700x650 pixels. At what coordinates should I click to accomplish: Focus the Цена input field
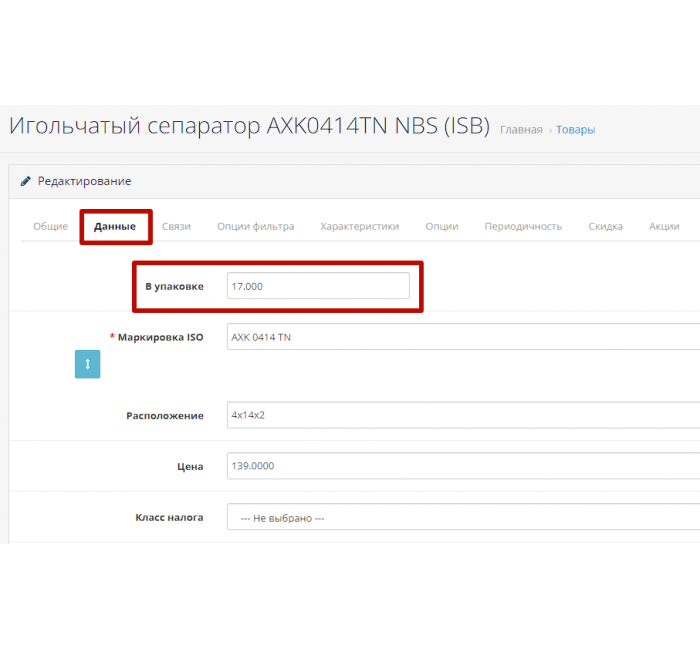click(463, 466)
